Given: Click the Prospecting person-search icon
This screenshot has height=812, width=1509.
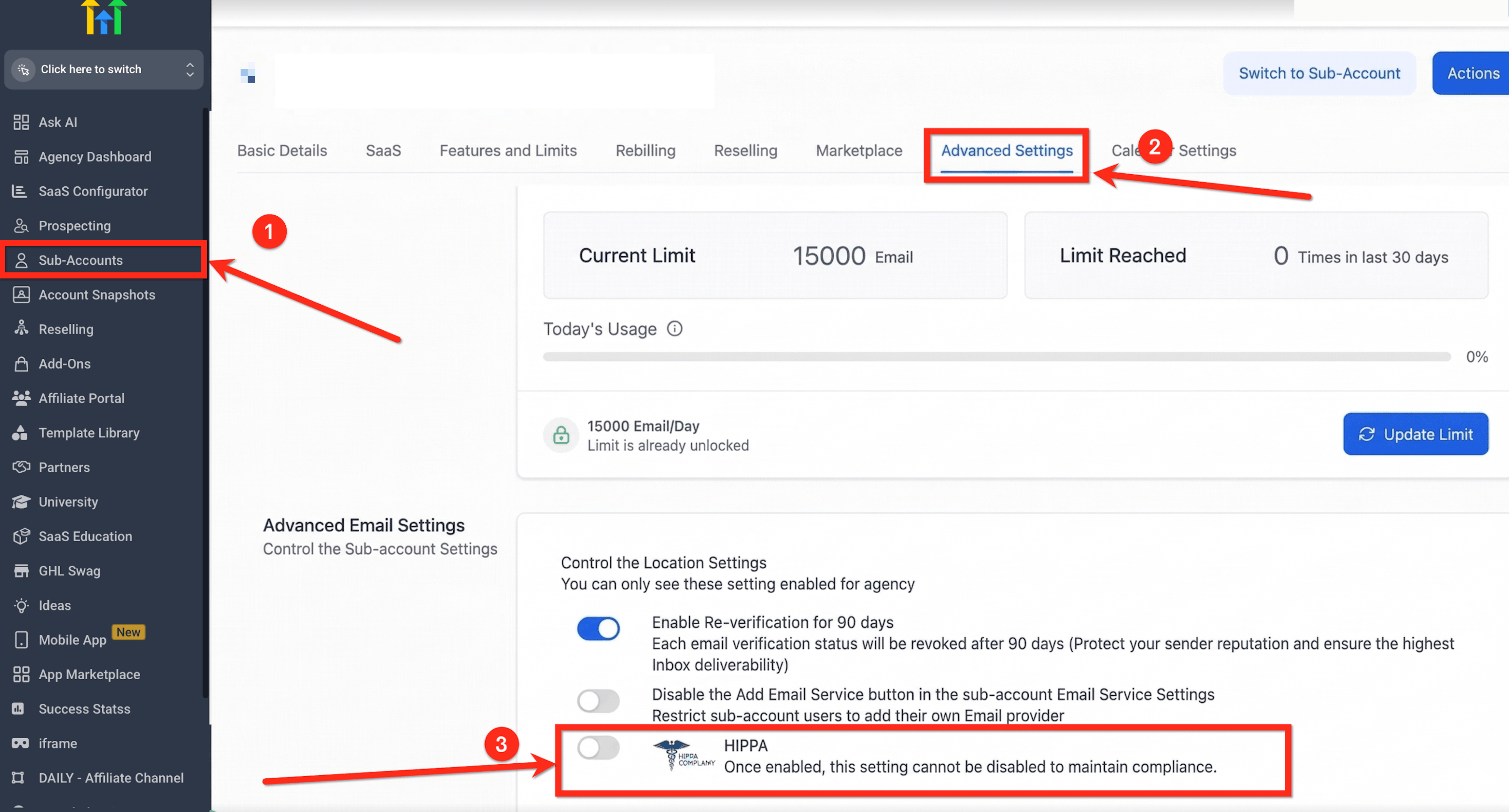Looking at the screenshot, I should click(x=21, y=226).
